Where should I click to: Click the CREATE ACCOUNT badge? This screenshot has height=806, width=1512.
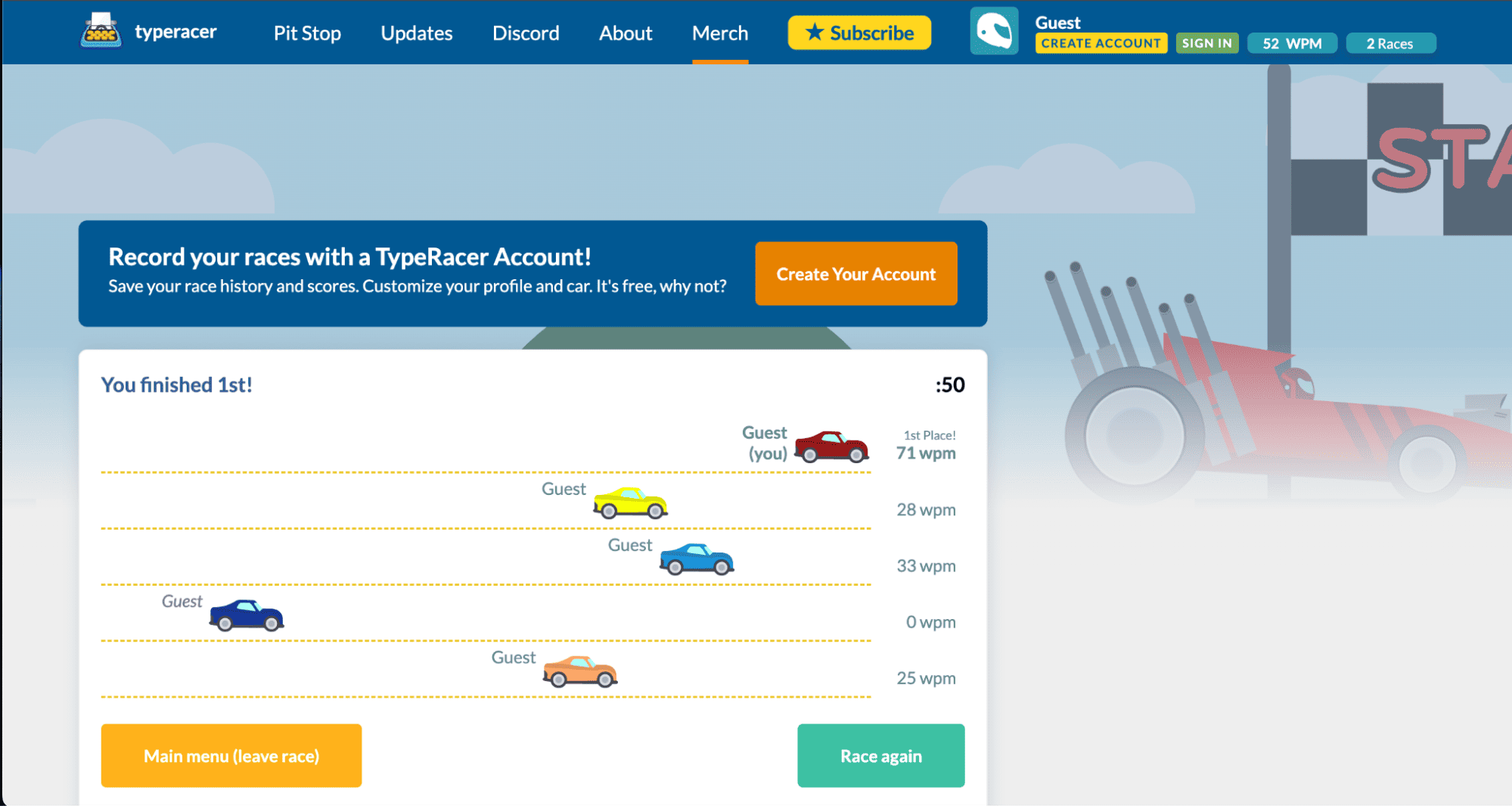1101,43
